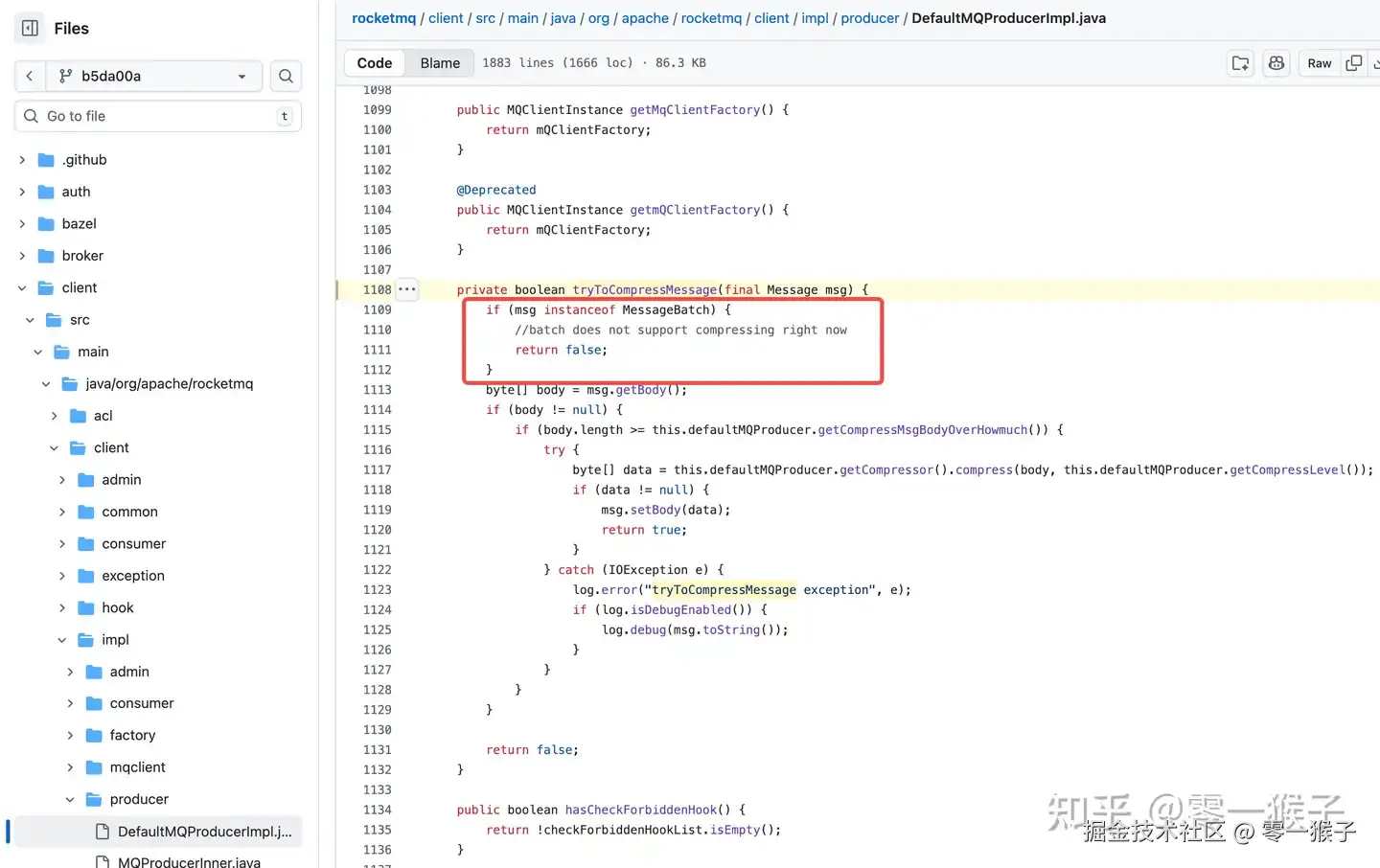Click the open-in-workspace folder icon

click(x=1240, y=63)
